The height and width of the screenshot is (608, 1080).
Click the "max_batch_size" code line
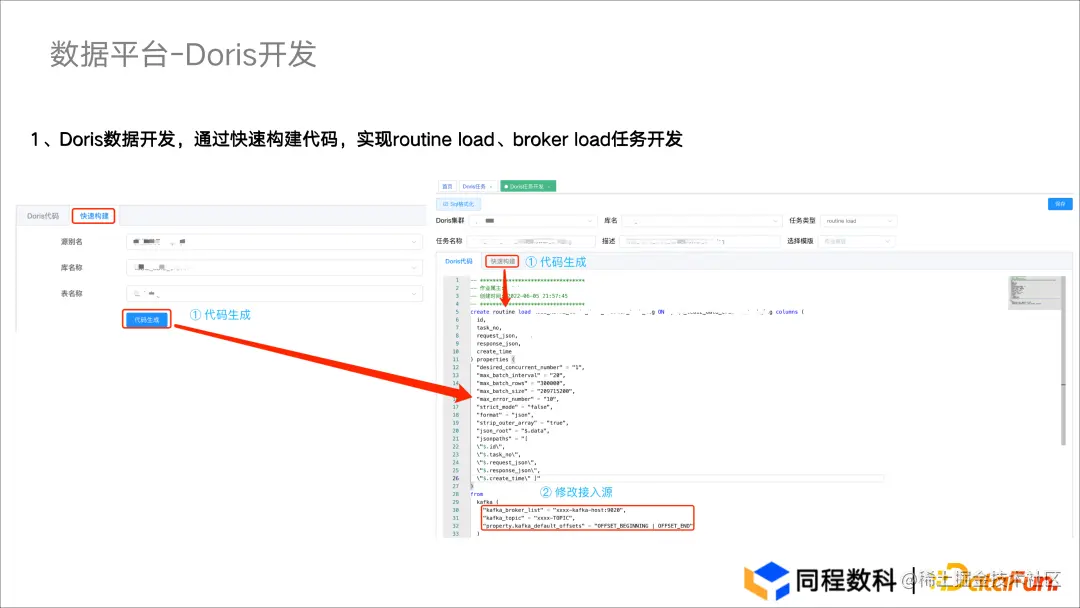525,391
